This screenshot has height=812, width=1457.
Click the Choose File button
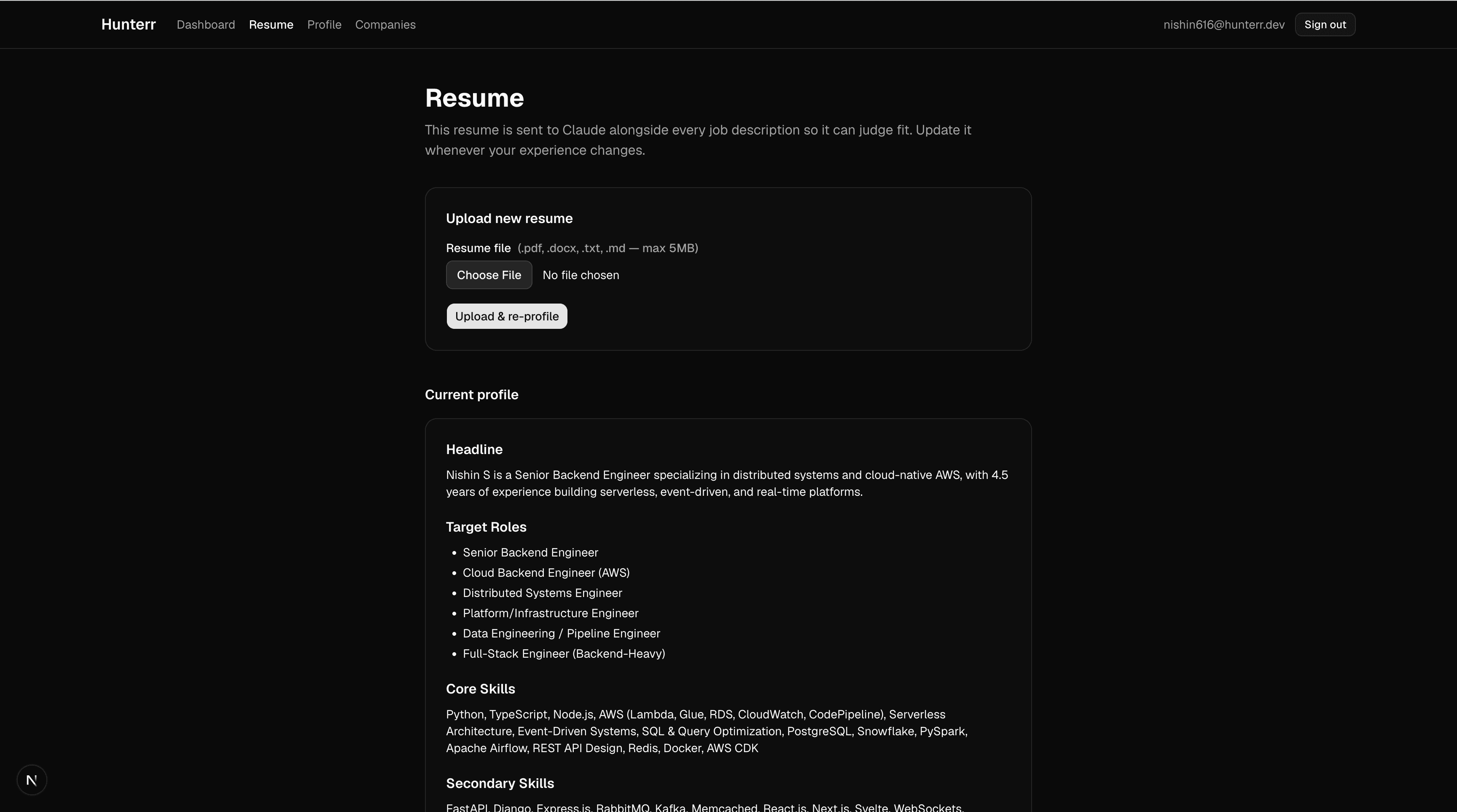point(489,275)
